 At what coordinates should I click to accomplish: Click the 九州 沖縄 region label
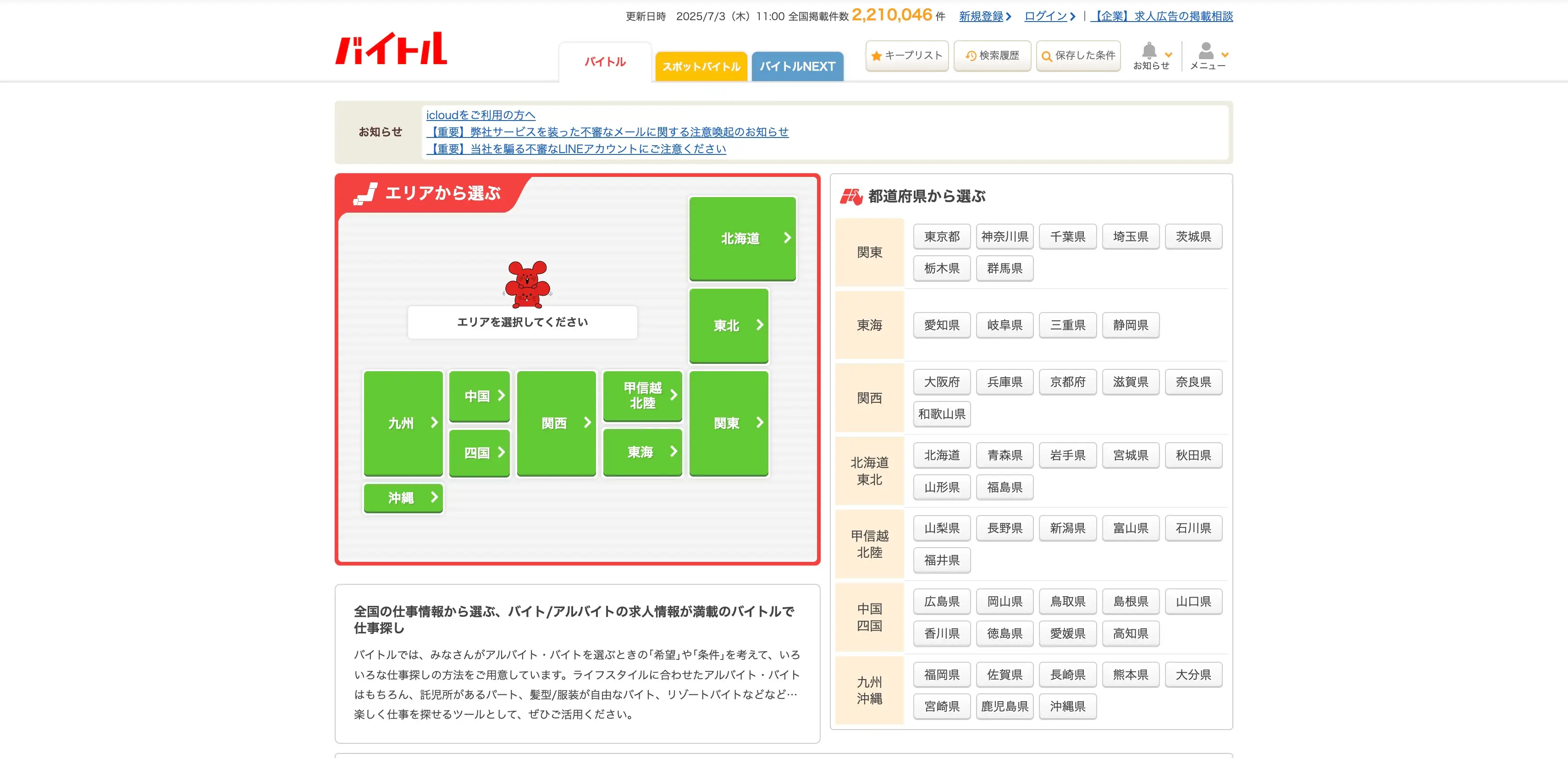869,691
